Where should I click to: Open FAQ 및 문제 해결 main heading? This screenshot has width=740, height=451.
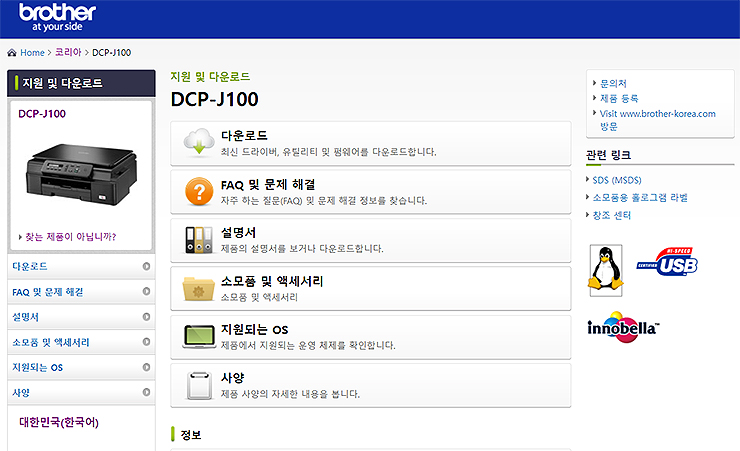pos(268,184)
